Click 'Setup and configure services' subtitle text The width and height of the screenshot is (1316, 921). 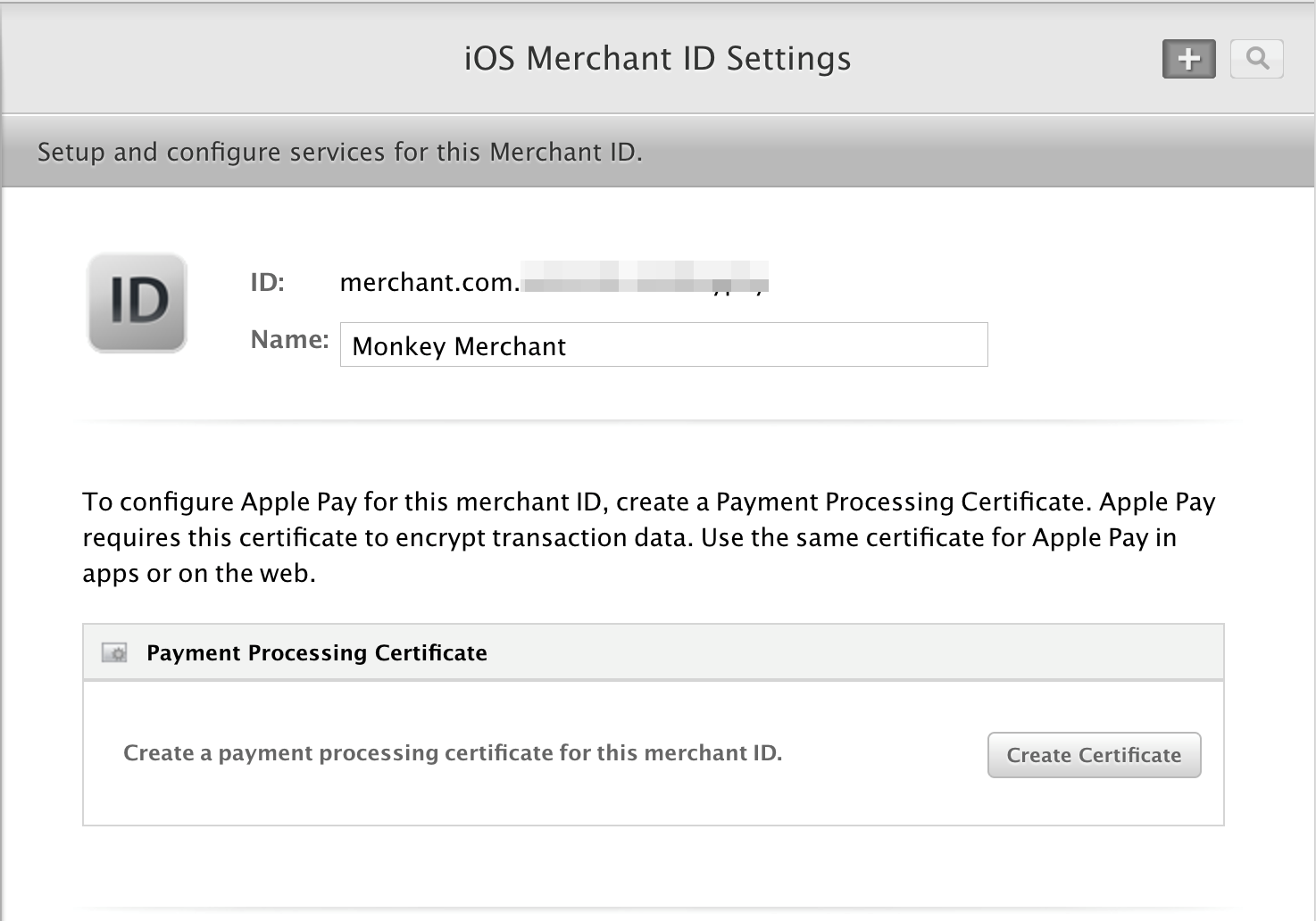tap(339, 152)
